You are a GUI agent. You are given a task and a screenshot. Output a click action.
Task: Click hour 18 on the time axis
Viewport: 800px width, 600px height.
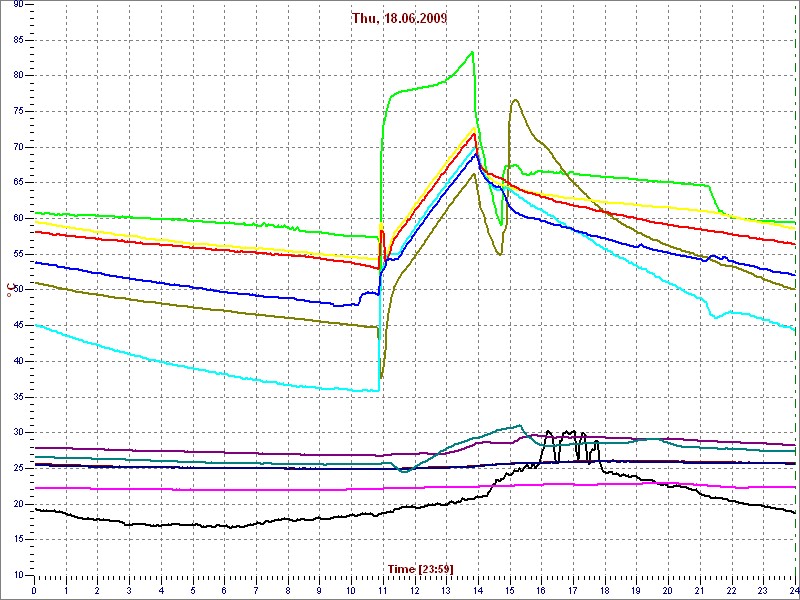605,590
